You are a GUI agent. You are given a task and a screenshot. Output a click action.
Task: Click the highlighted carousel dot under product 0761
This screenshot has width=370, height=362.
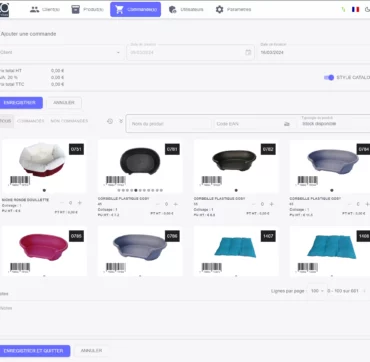[x=136, y=190]
